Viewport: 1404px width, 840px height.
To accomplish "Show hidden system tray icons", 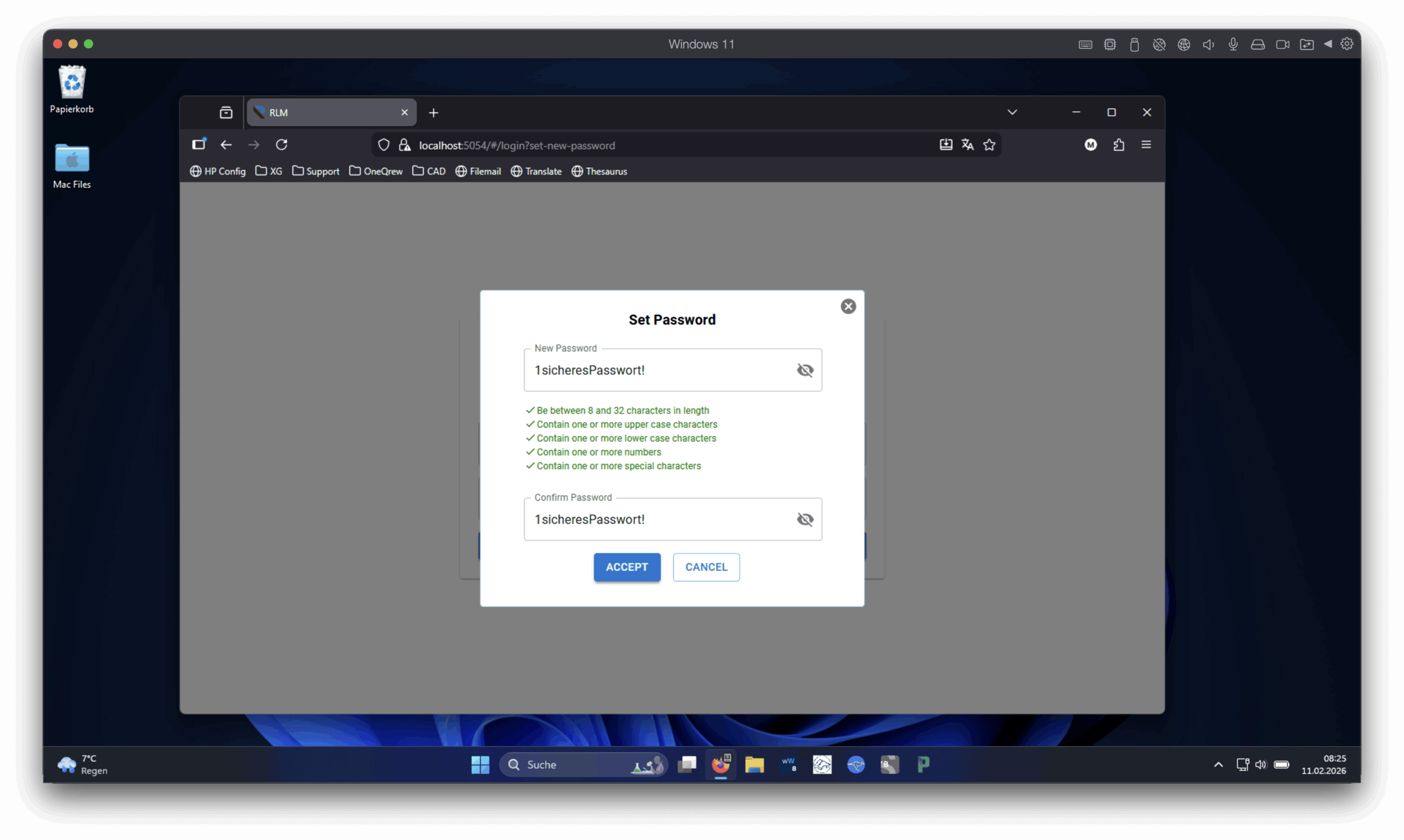I will (1218, 765).
